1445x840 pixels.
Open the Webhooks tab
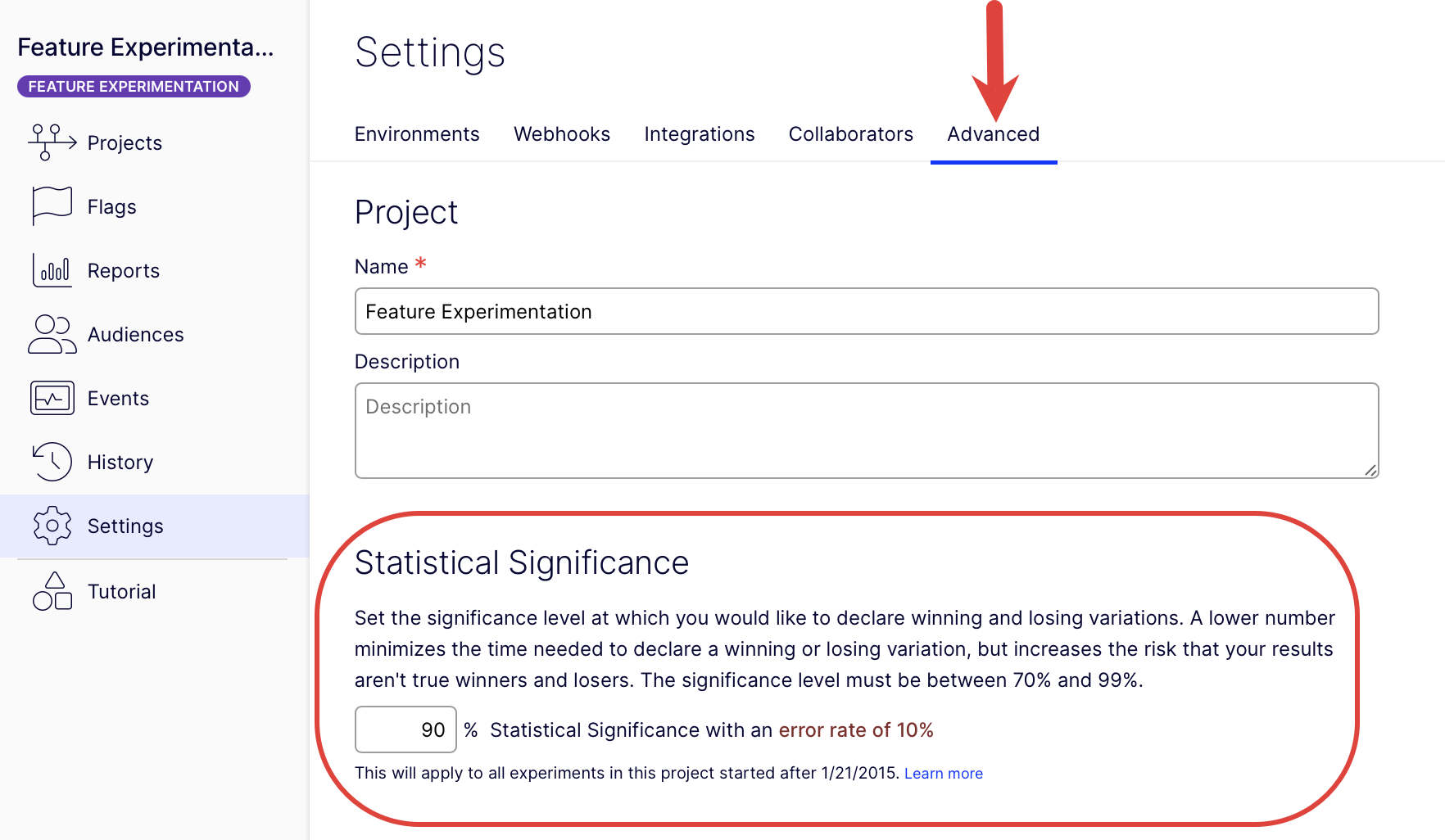[x=562, y=134]
